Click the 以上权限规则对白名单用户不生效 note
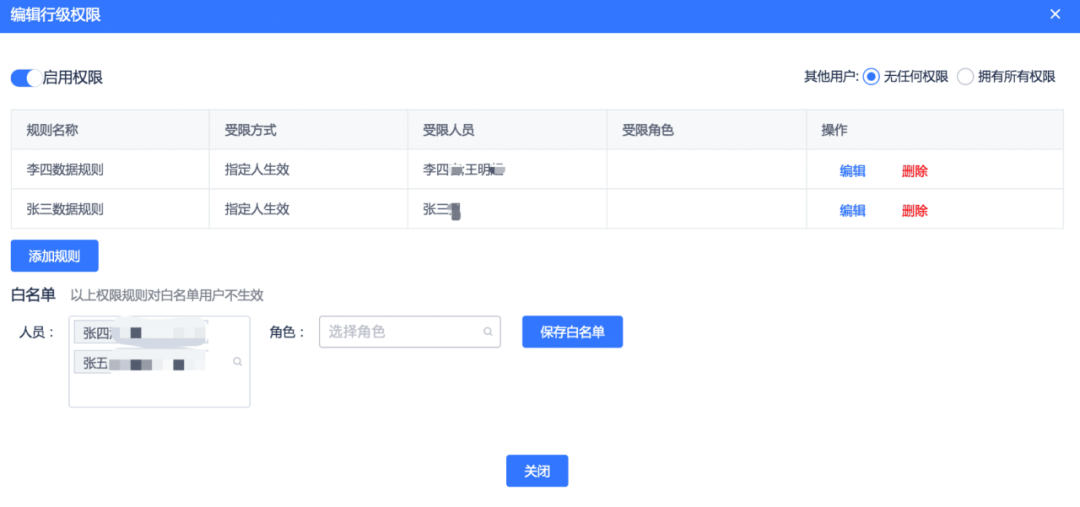The height and width of the screenshot is (507, 1080). pos(167,296)
